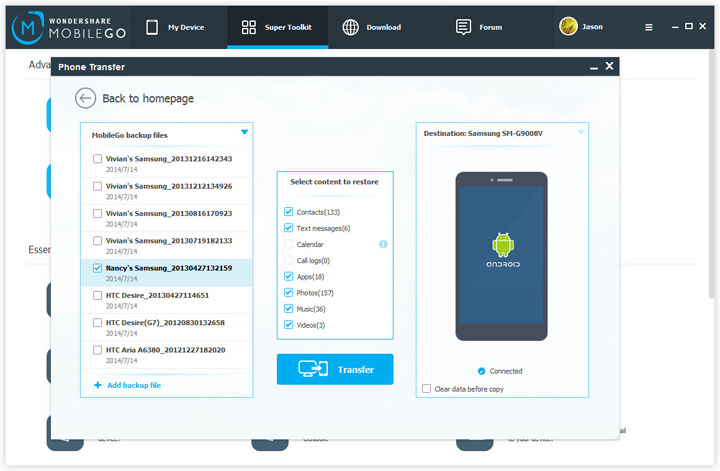
Task: Check Vivian's Samsung_20130816170923 backup
Action: click(x=97, y=213)
